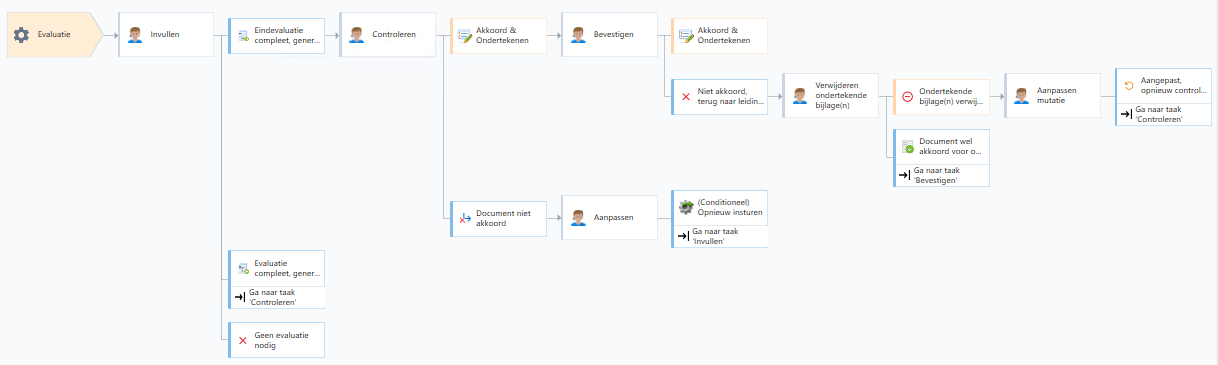Viewport: 1218px width, 365px height.
Task: Click red minus icon of 'Ondertekende bijlage(n) verwij...'
Action: (907, 97)
